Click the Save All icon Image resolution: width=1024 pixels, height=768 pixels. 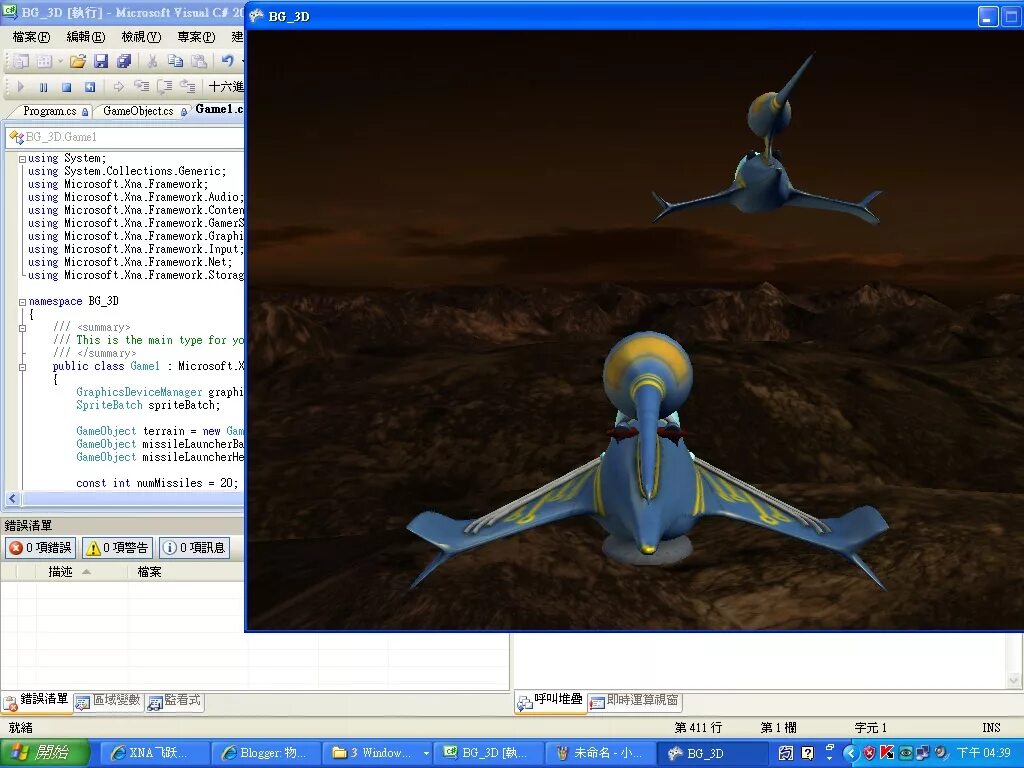point(123,61)
